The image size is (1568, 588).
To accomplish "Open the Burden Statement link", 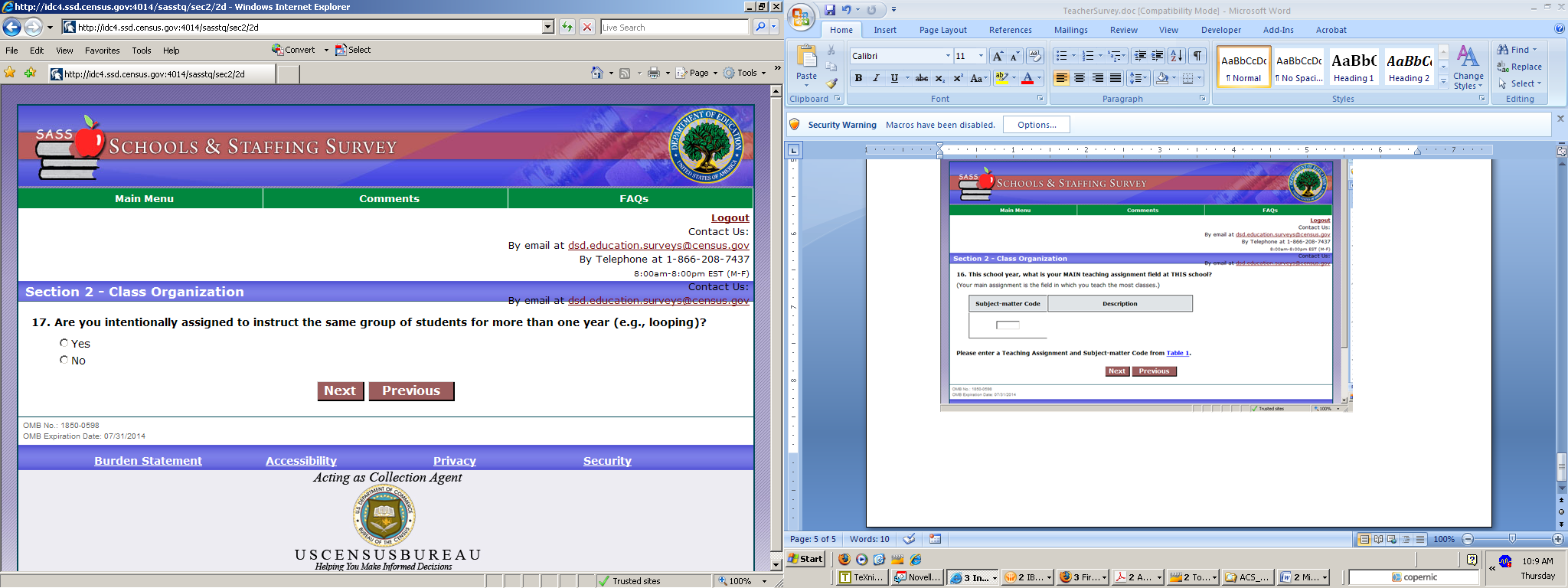I will (x=148, y=461).
